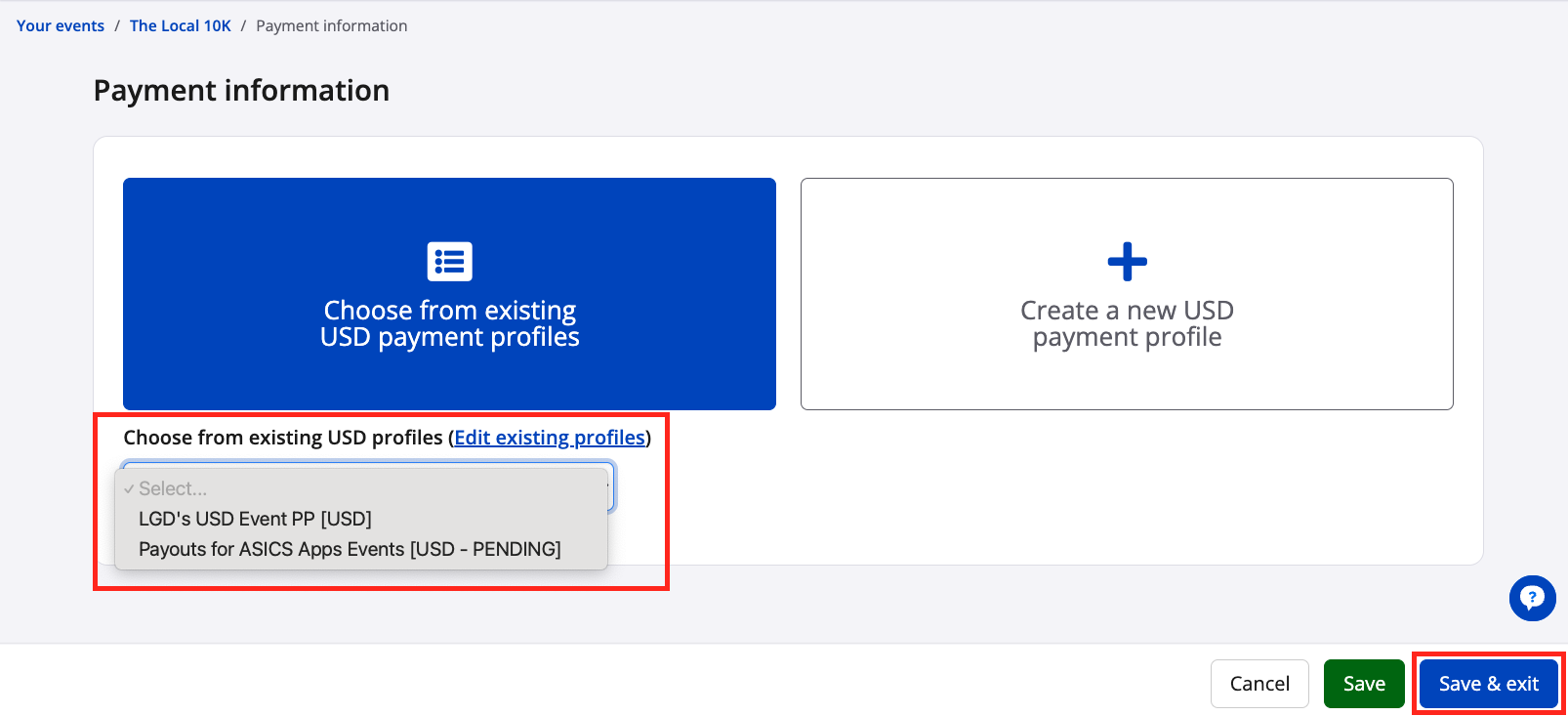Click the list icon on the blue card
Image resolution: width=1568 pixels, height=716 pixels.
tap(449, 262)
